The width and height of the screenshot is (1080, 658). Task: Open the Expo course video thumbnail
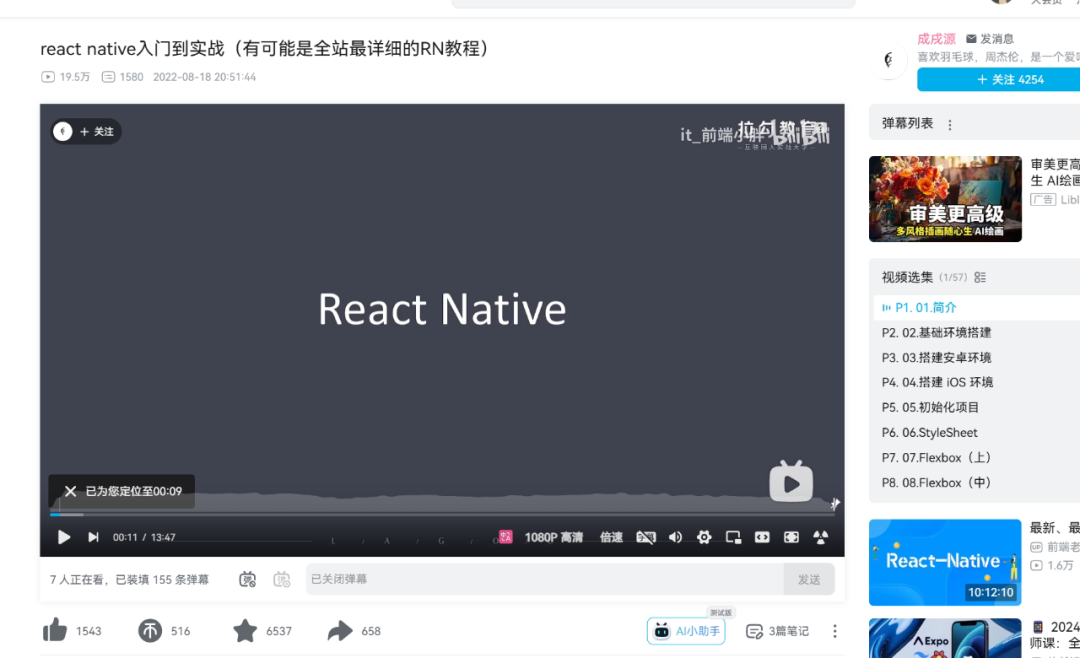pyautogui.click(x=945, y=638)
